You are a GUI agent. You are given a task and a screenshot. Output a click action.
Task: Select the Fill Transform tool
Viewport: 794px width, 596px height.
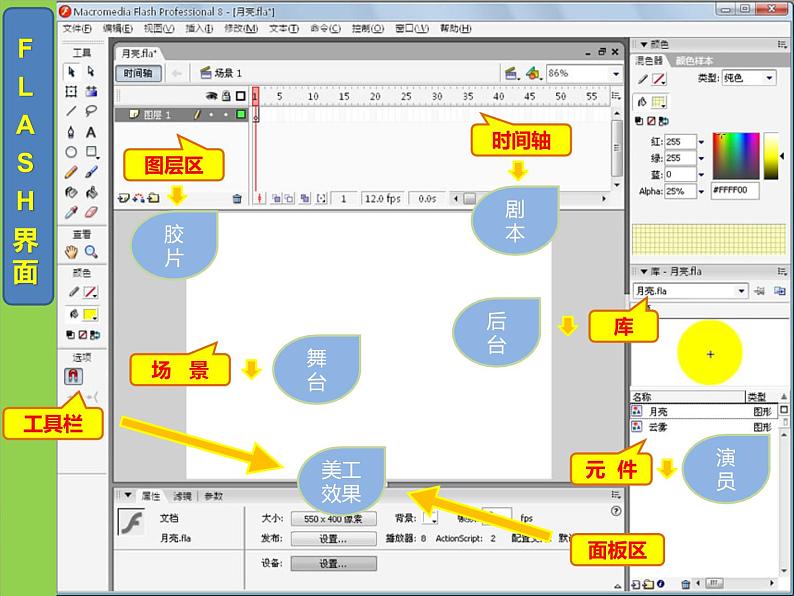tap(91, 92)
